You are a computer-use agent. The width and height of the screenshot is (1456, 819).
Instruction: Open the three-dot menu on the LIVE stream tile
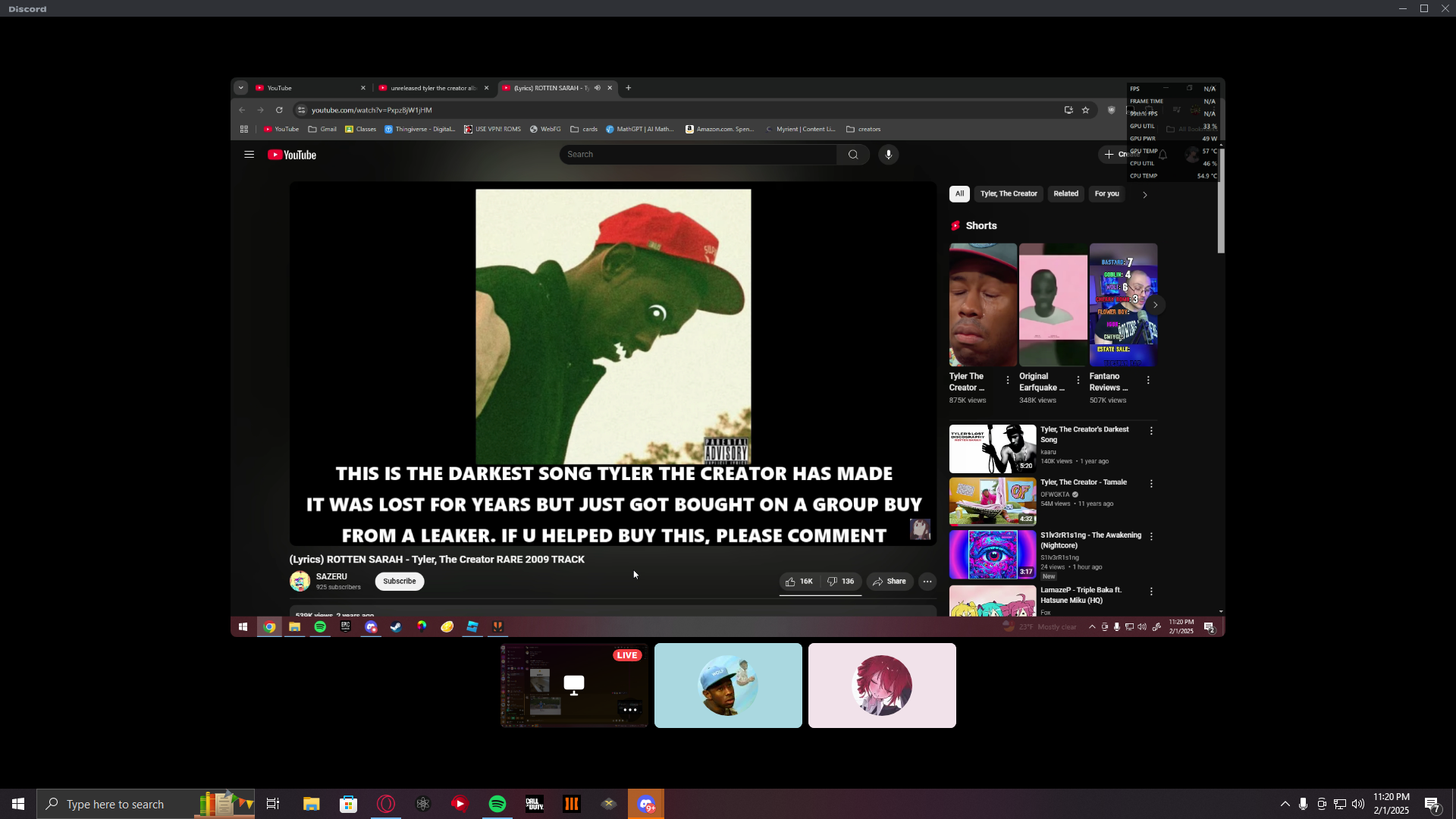[629, 710]
